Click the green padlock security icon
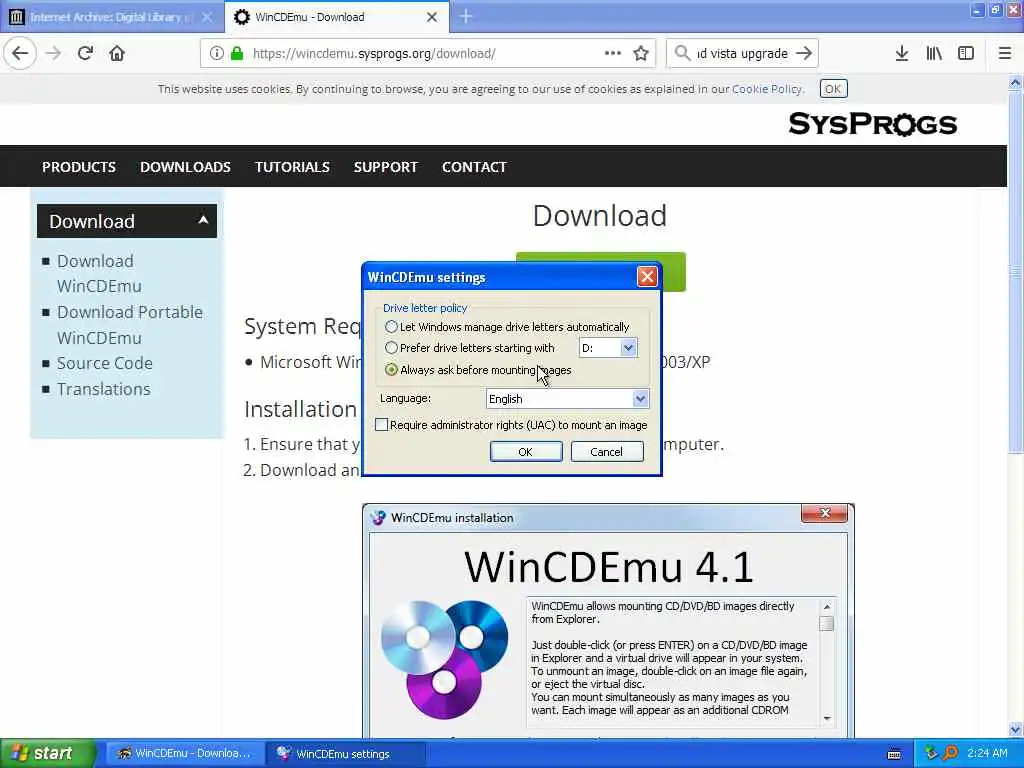Viewport: 1024px width, 768px height. point(236,54)
